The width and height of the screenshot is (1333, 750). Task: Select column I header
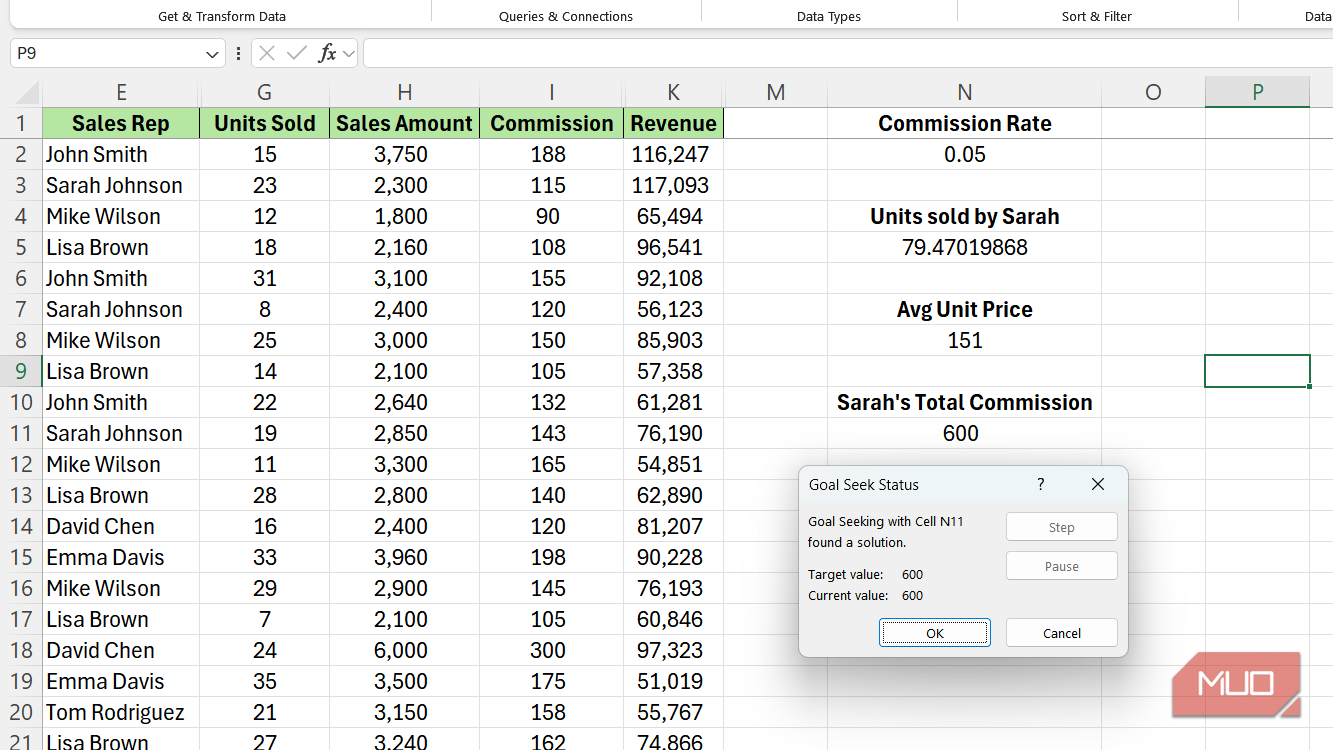tap(551, 92)
